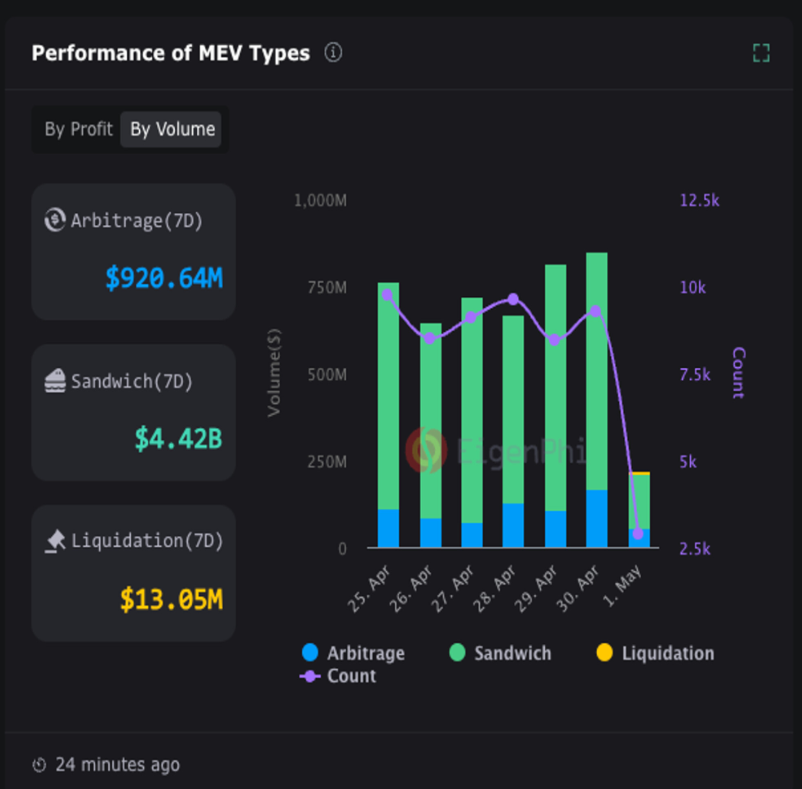Click the yellow liquidation segment on 1. May
Image resolution: width=802 pixels, height=789 pixels.
(640, 473)
